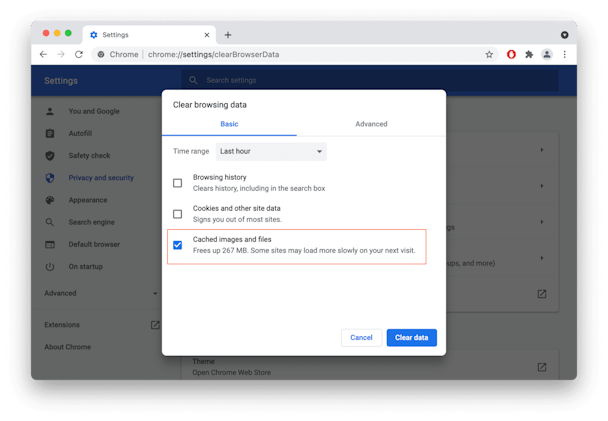Click the On startup power icon
608x421 pixels.
click(x=50, y=267)
